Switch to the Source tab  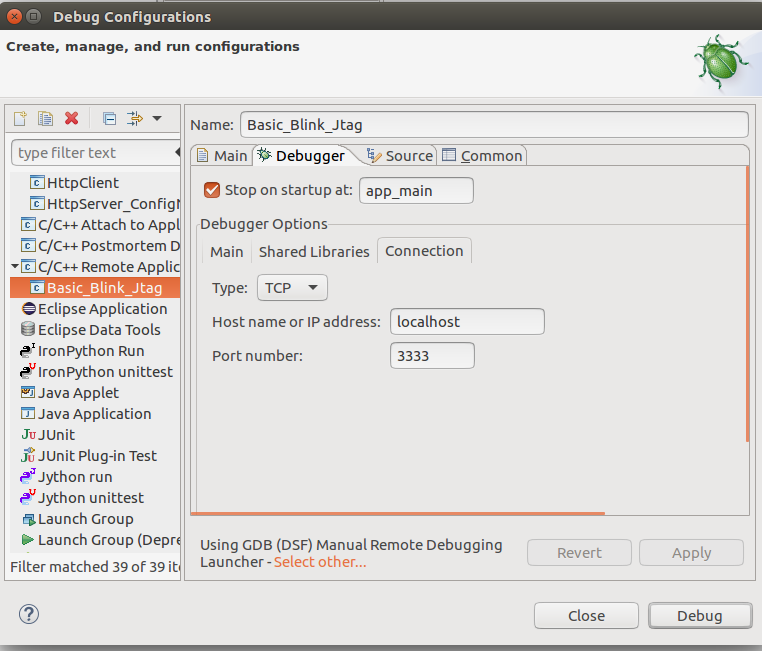pos(400,155)
